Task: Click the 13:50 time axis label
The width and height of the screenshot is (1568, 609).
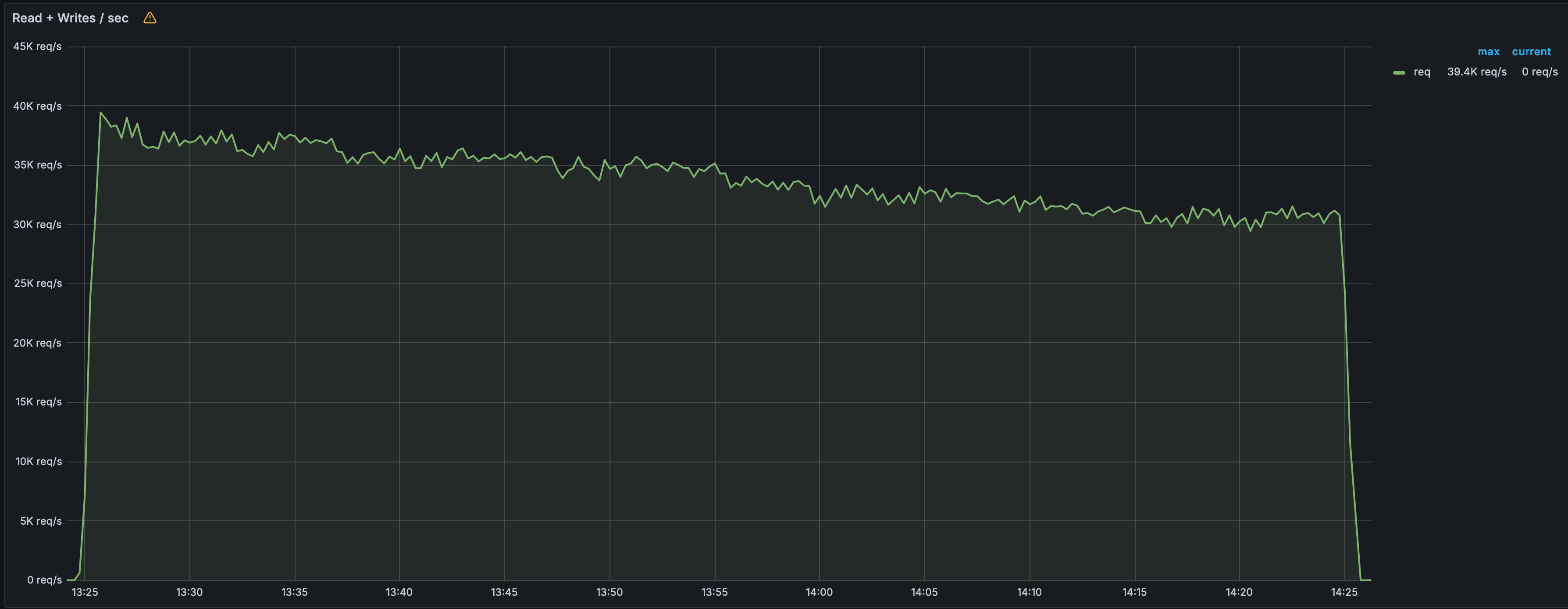Action: (x=609, y=592)
